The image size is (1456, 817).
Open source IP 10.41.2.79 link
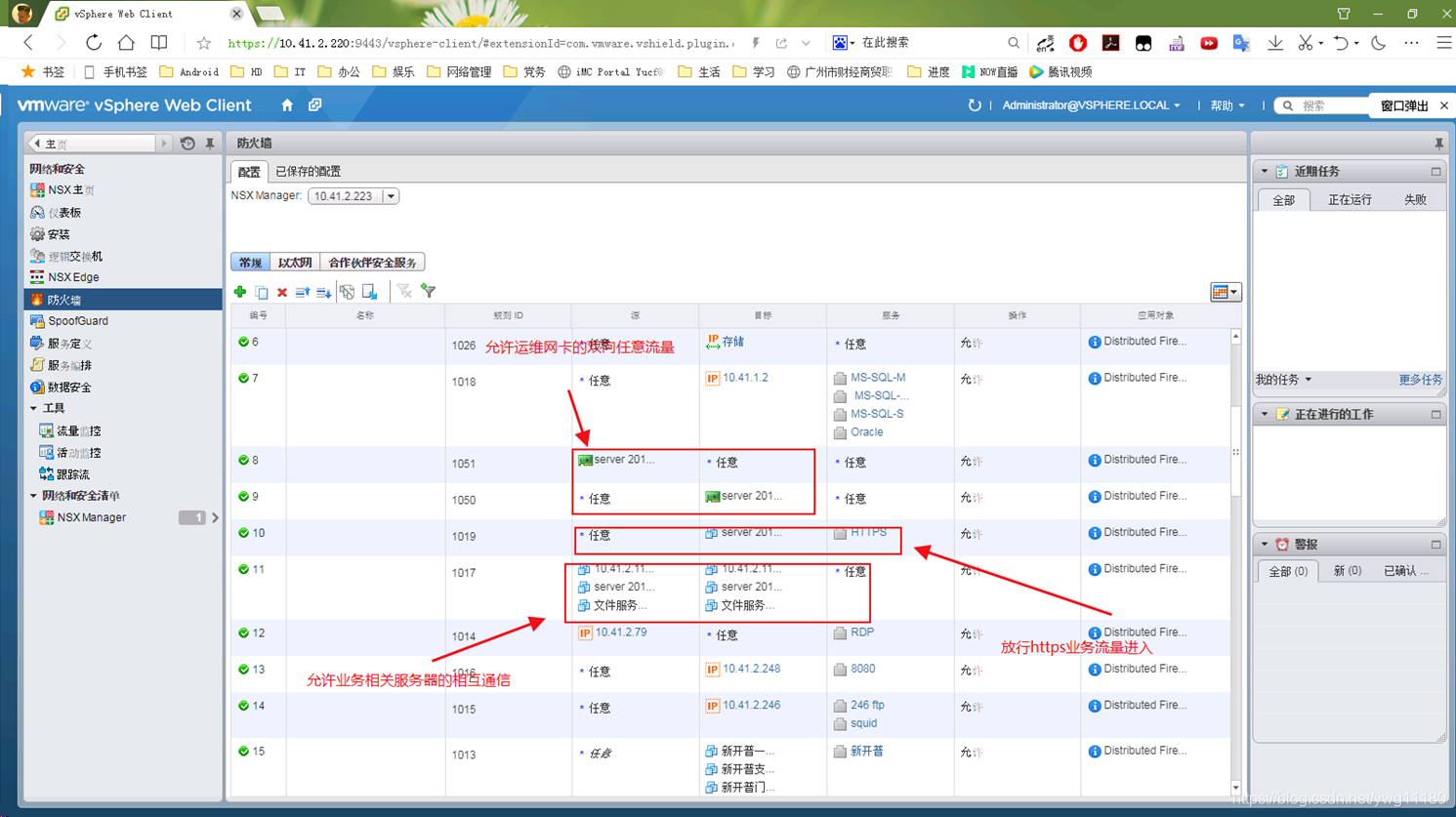pos(621,633)
